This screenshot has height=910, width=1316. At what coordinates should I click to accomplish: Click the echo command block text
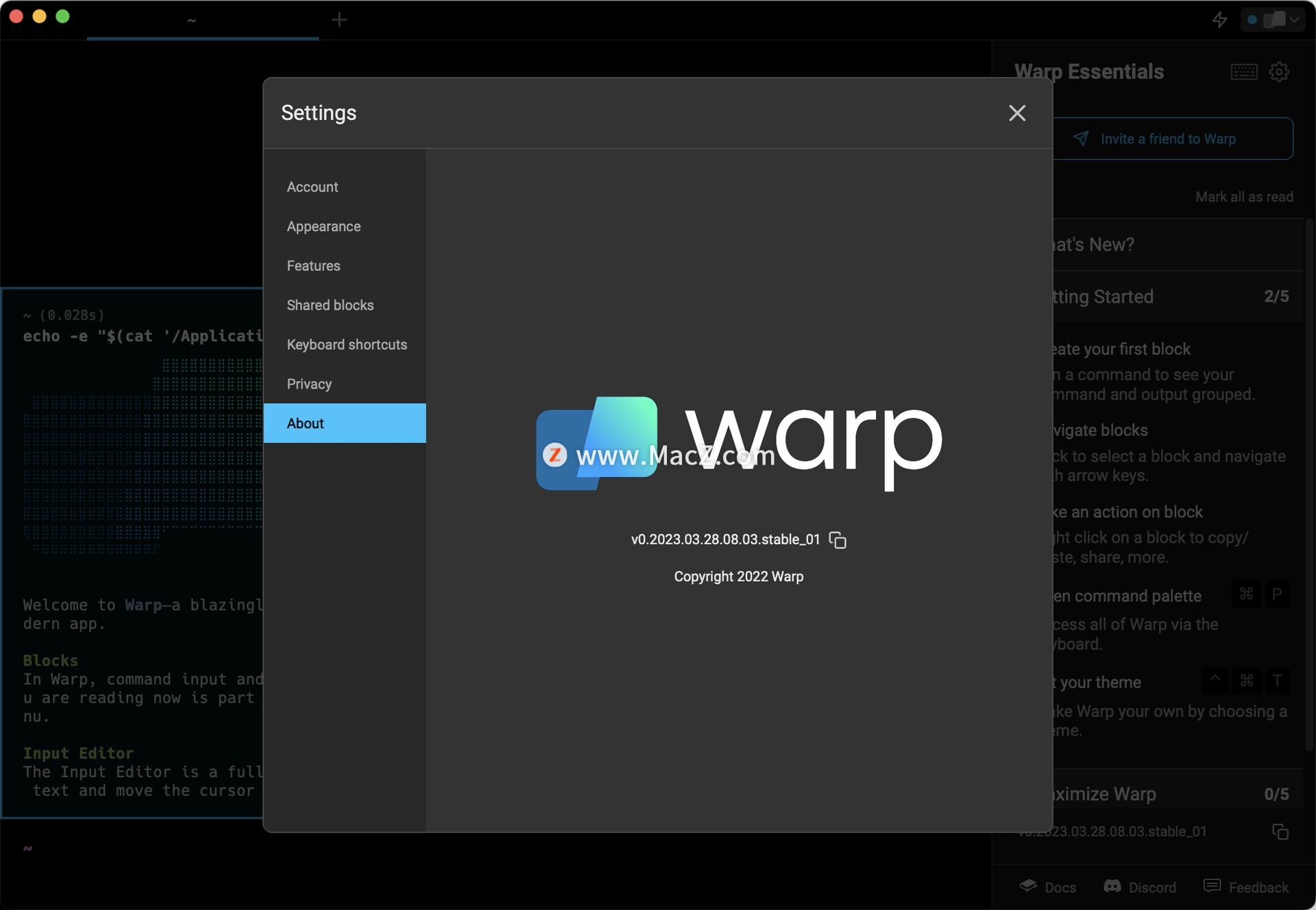coord(143,336)
